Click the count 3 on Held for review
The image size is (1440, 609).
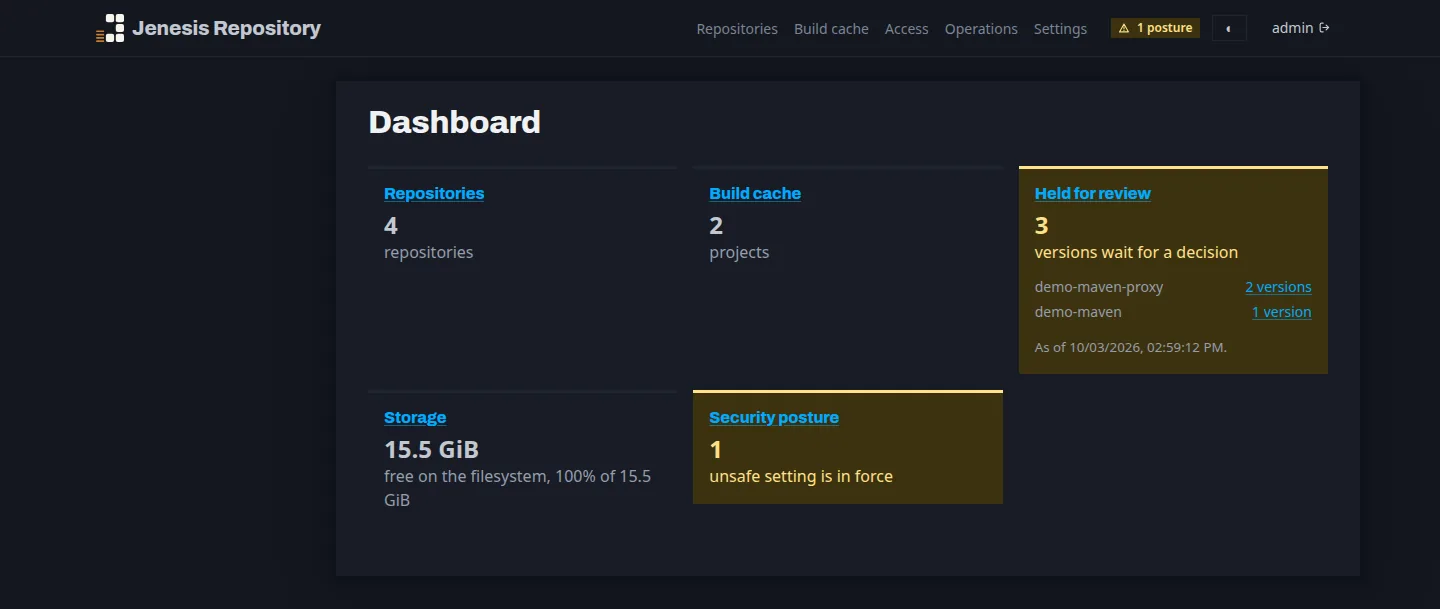1041,225
